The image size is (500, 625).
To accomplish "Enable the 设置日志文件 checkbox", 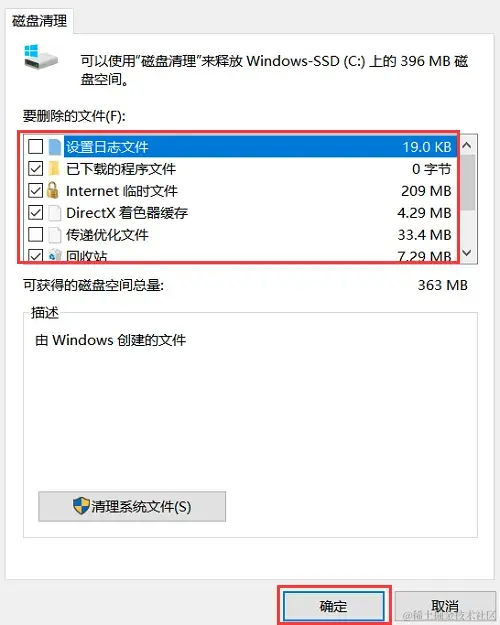I will [35, 146].
